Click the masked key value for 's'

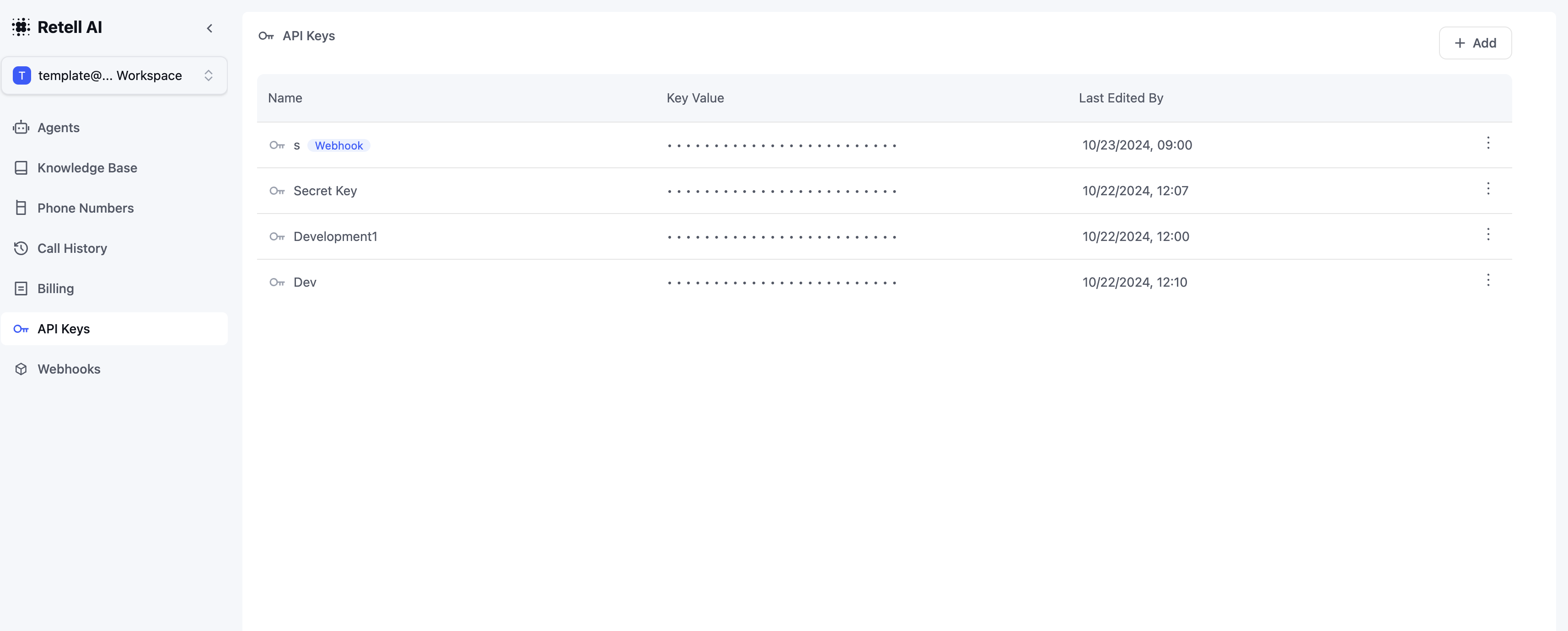782,145
